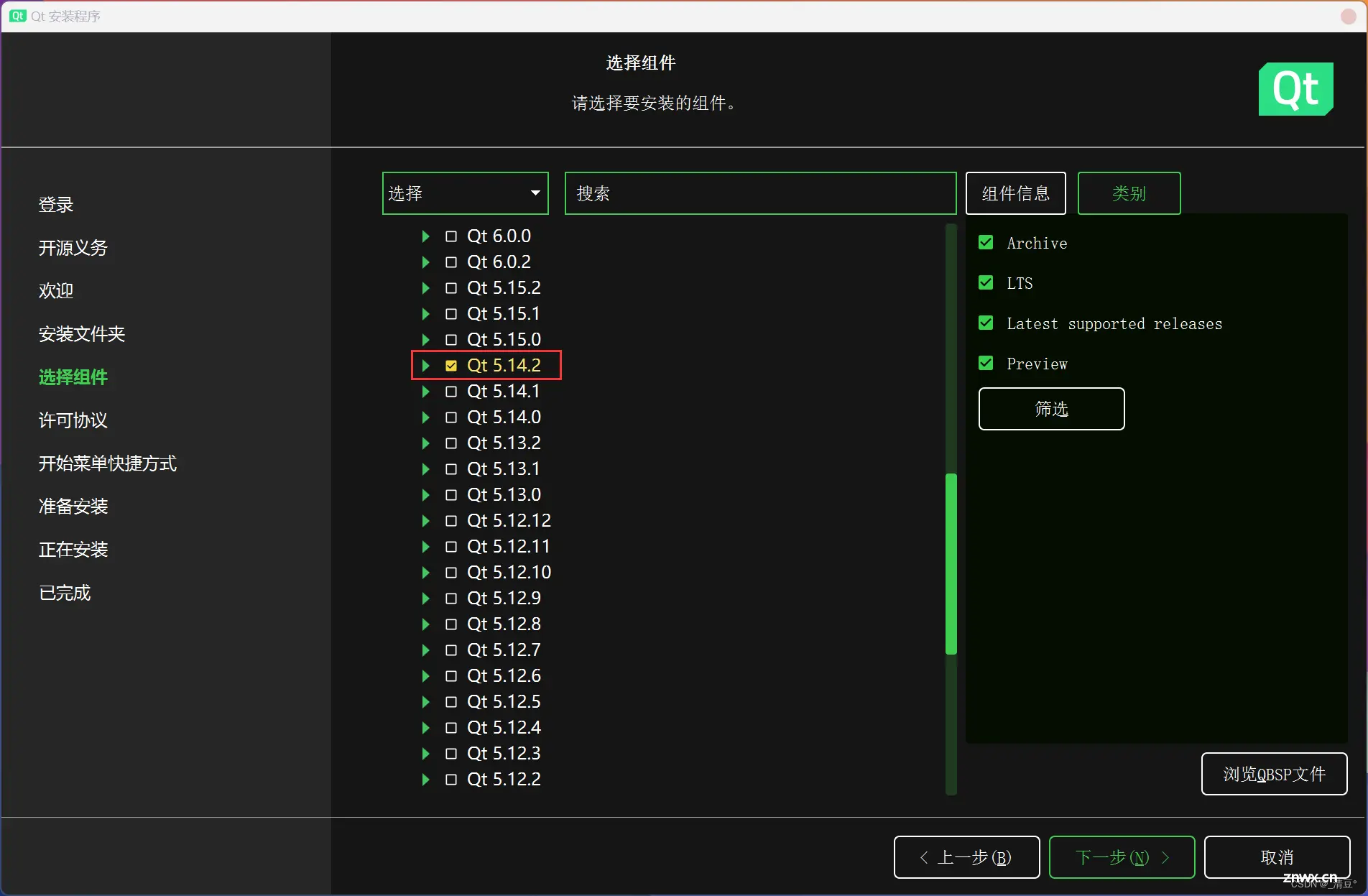Select the Qt 5.12.6 row label

504,676
